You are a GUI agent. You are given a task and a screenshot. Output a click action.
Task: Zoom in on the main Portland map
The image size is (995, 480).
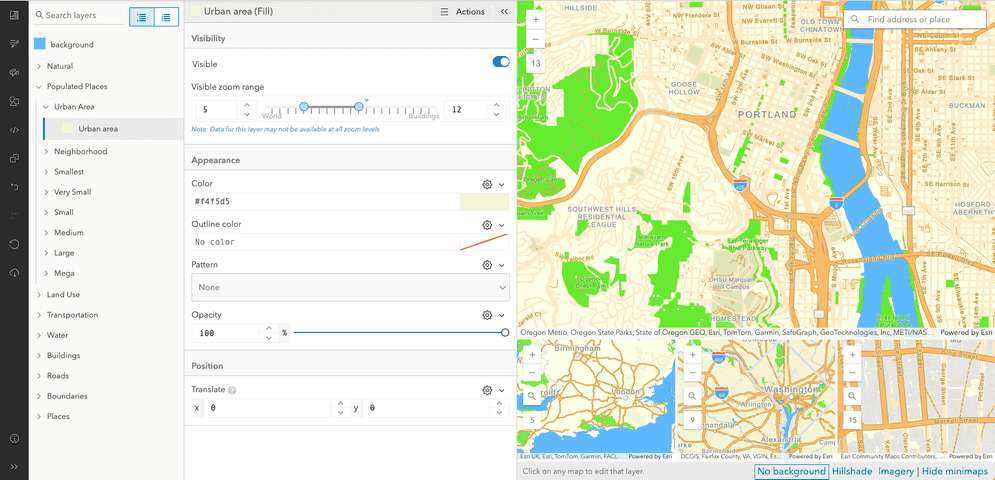(x=536, y=20)
